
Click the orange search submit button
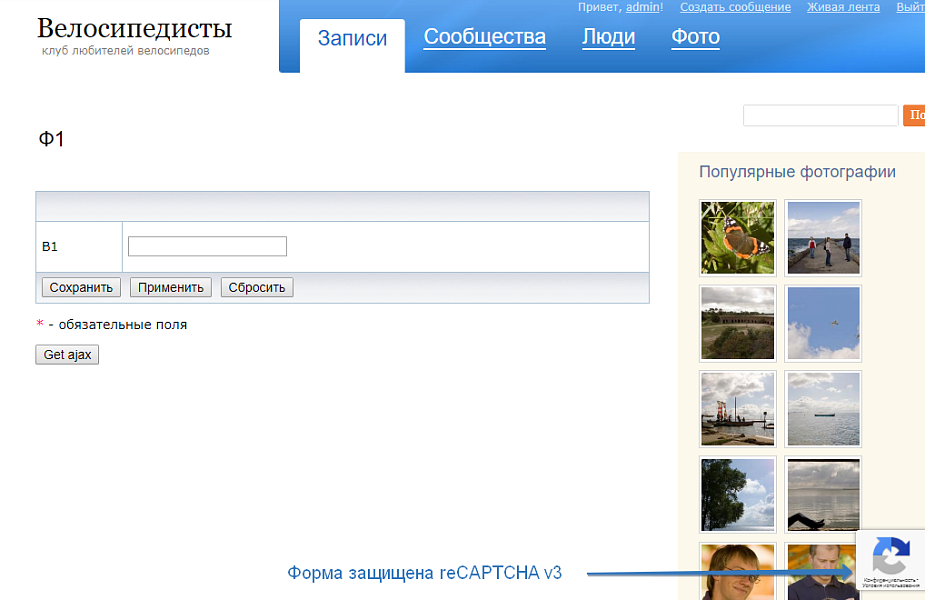coord(915,115)
